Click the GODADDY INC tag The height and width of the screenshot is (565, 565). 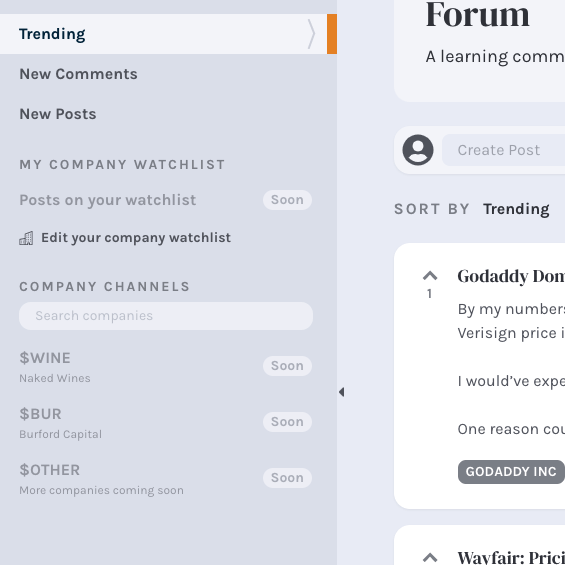coord(511,472)
